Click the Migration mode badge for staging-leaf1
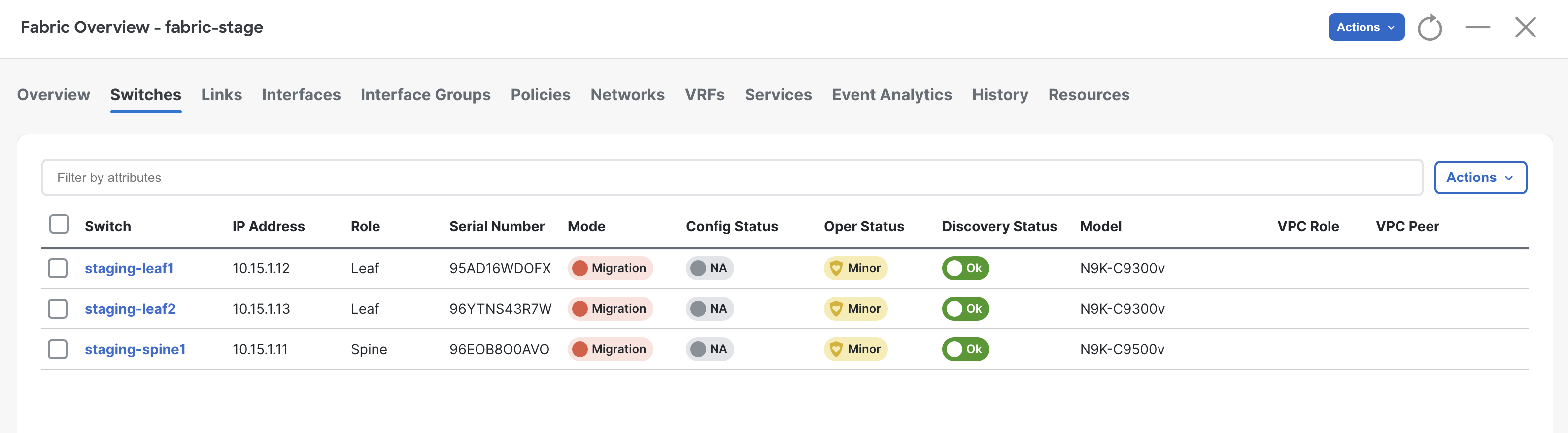The image size is (1568, 433). click(x=610, y=268)
